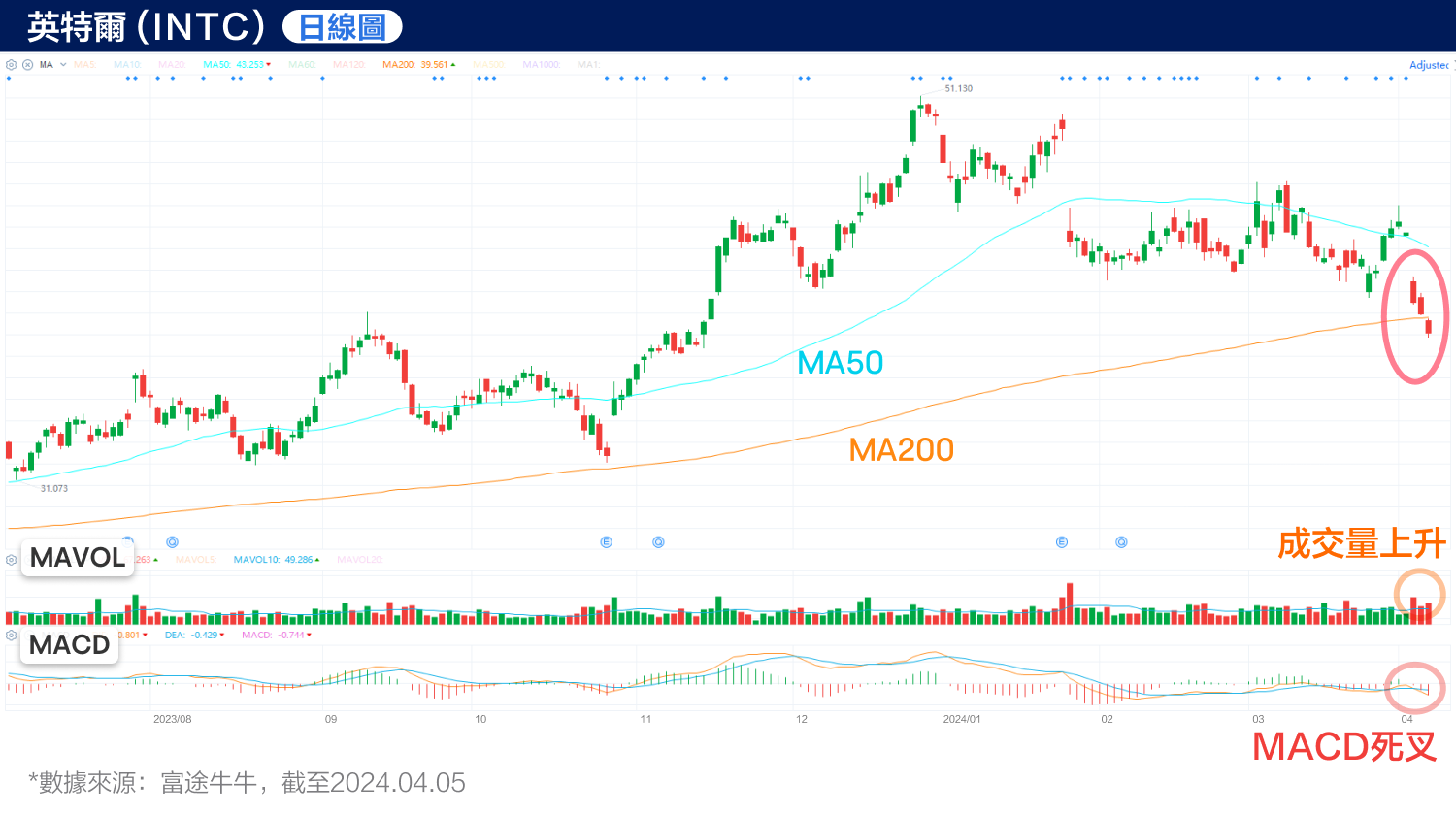Select the 日線圖 tab badge
This screenshot has height=815, width=1456.
343,24
